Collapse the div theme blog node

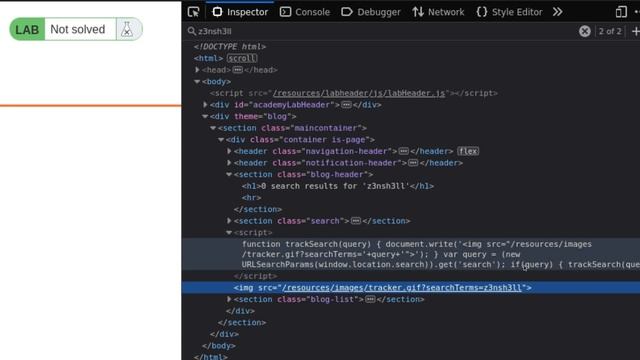205,116
